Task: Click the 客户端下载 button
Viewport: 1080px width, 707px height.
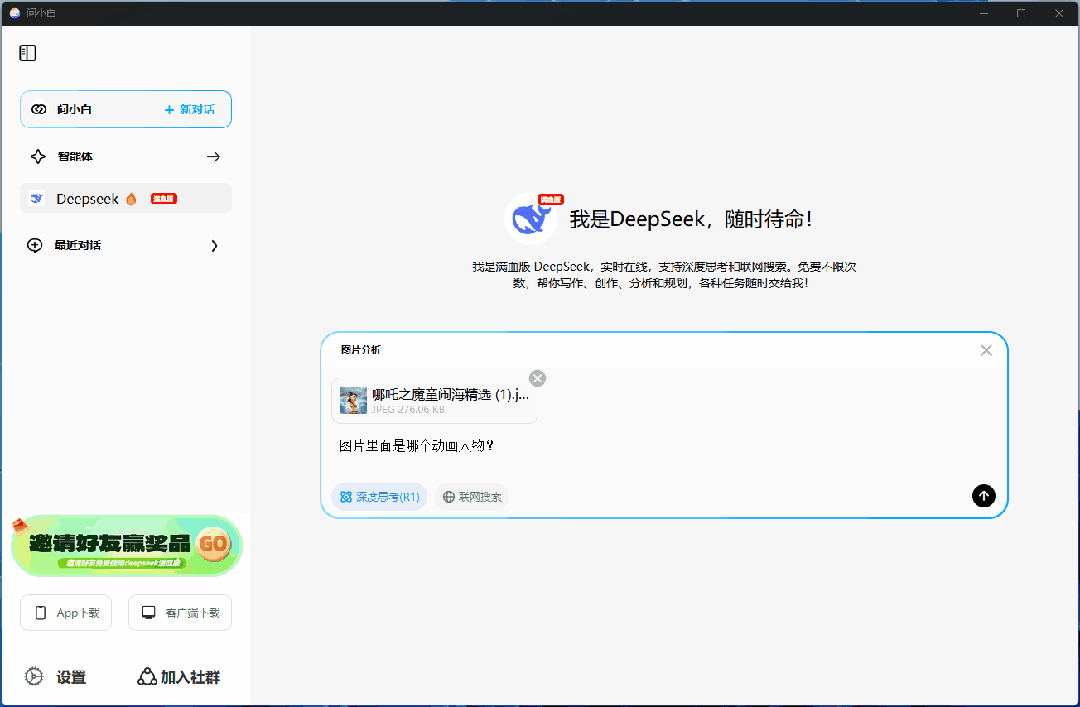Action: click(180, 613)
